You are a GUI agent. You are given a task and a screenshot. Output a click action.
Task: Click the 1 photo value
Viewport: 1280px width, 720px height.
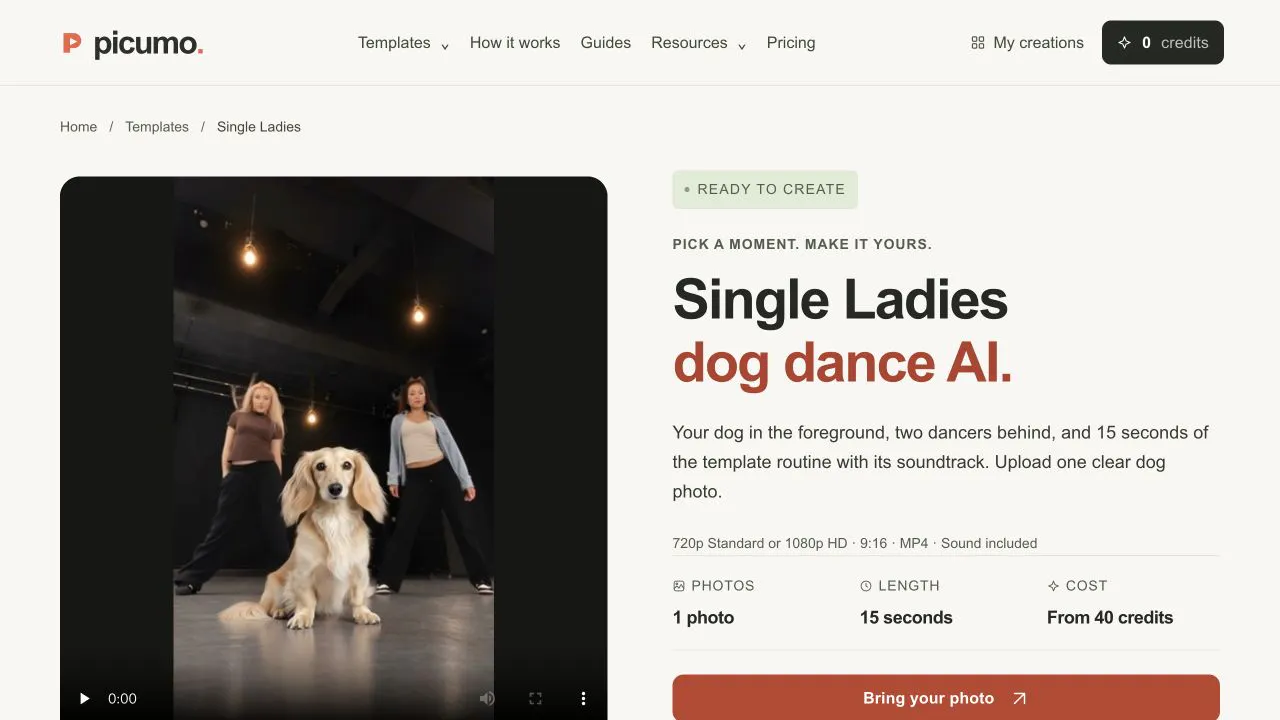[704, 618]
